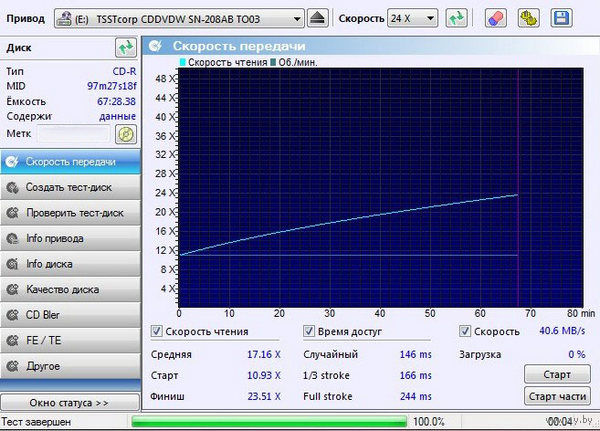
Task: Click the green test progress bar
Action: point(269,422)
